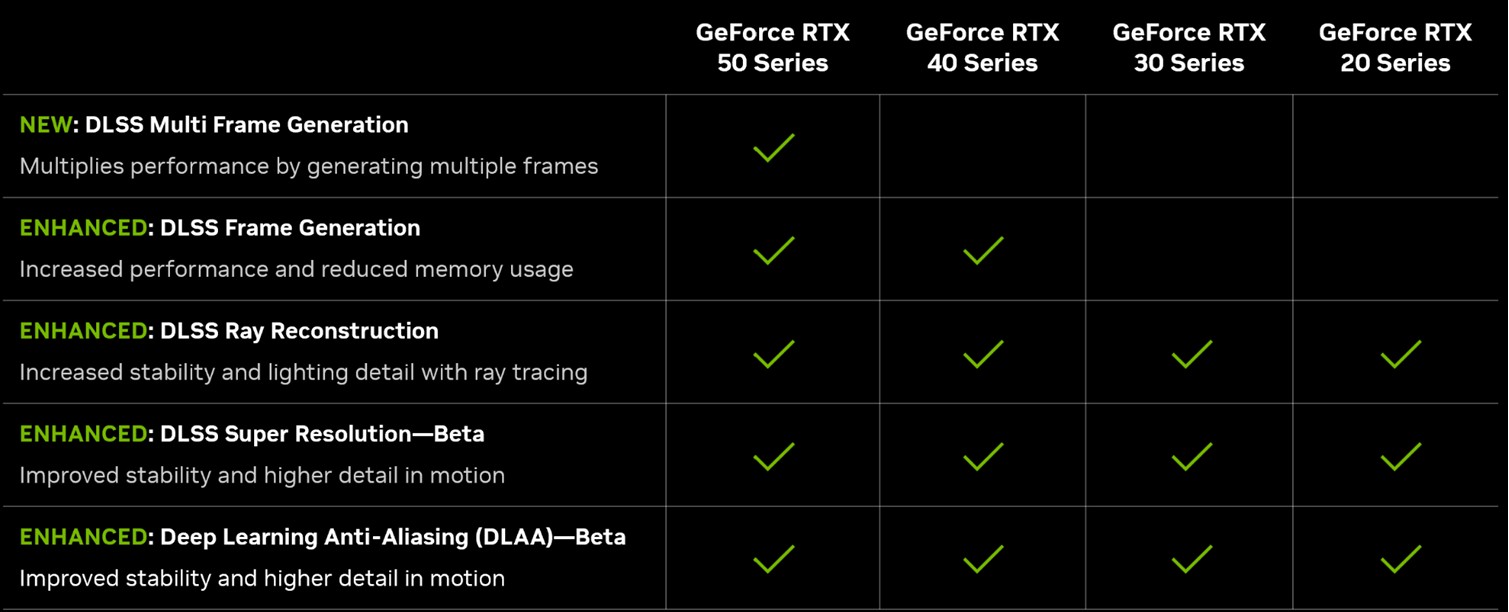Click the DLAA checkmark under 50 Series

[773, 559]
